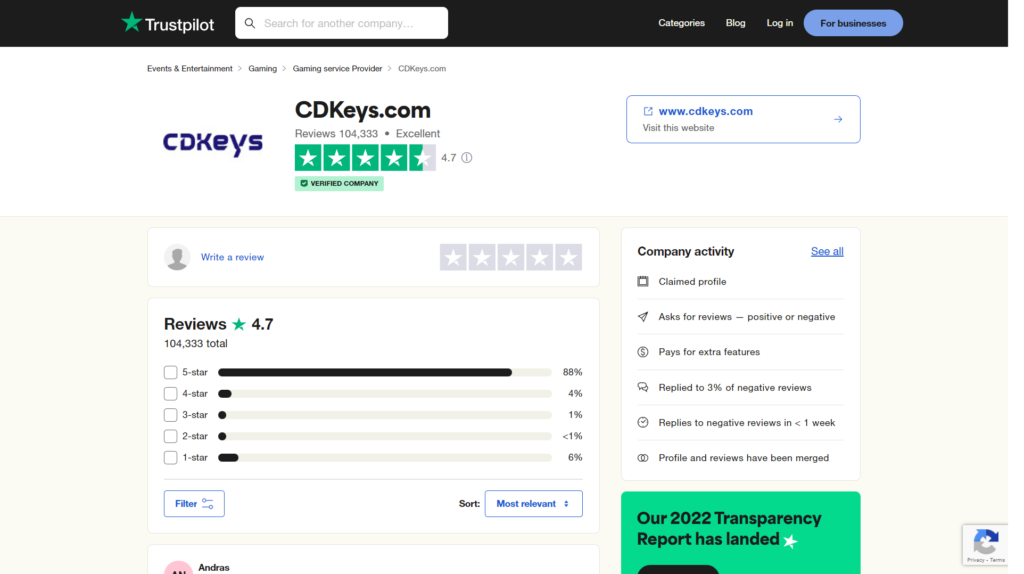Viewport: 1024px width, 574px height.
Task: Click the Replied to 3% of negative reviews text
Action: 735,387
